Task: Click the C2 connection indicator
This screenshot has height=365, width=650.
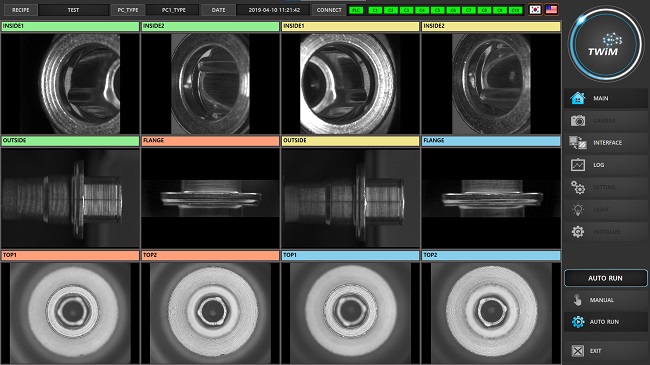Action: pos(390,10)
